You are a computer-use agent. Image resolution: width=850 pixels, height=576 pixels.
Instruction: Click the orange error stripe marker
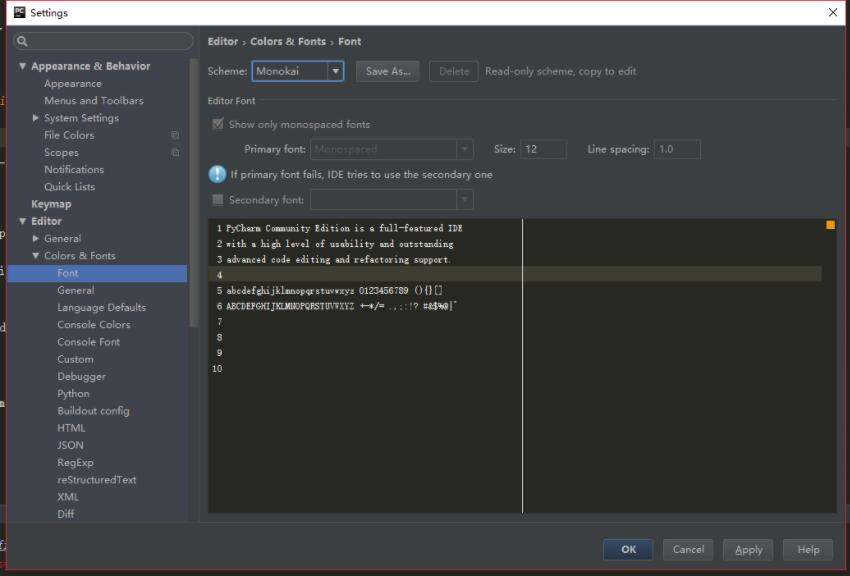tap(829, 226)
